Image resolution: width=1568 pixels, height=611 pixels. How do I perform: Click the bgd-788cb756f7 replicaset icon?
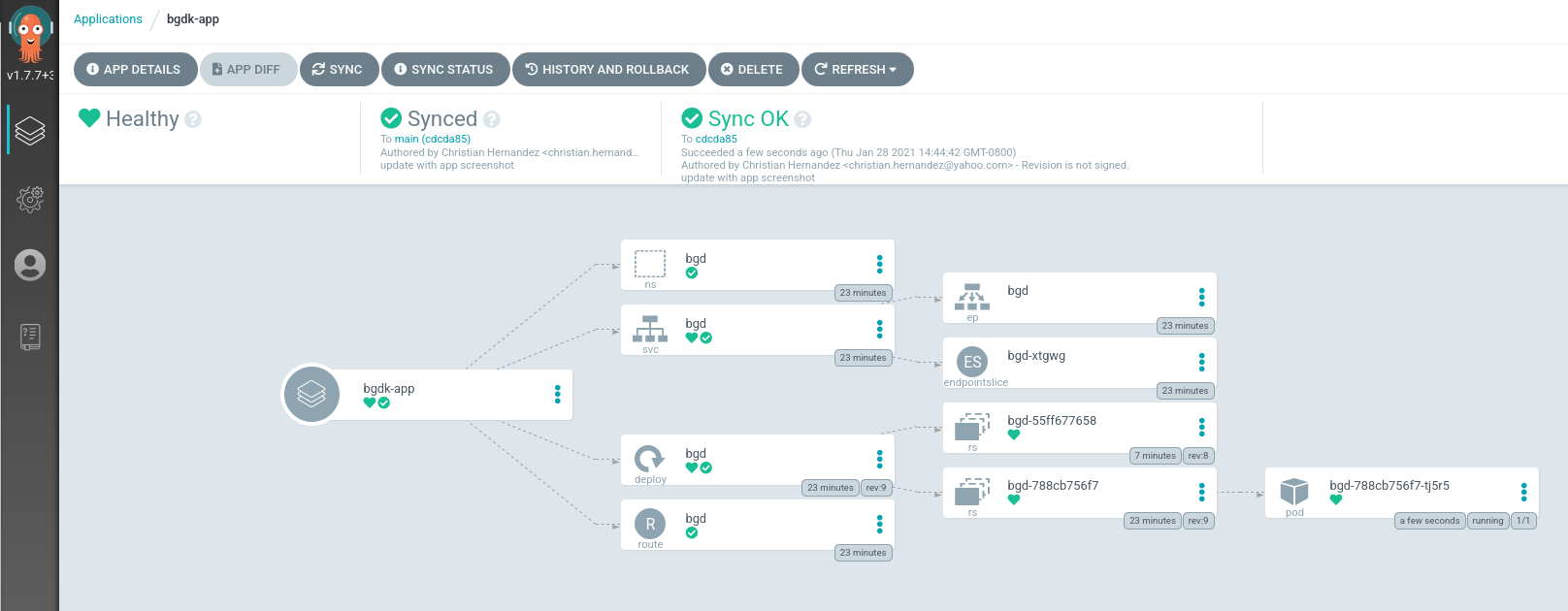click(x=972, y=492)
